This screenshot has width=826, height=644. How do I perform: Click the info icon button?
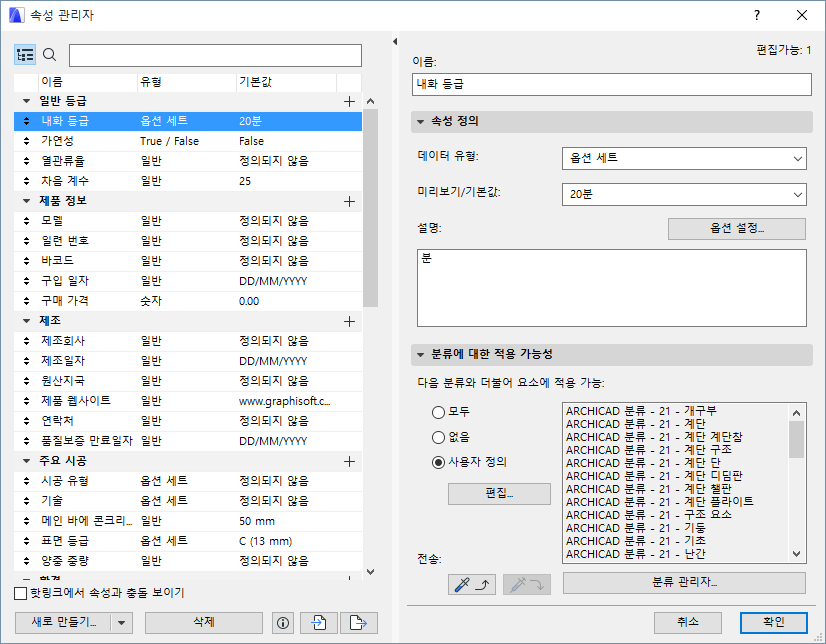point(283,623)
